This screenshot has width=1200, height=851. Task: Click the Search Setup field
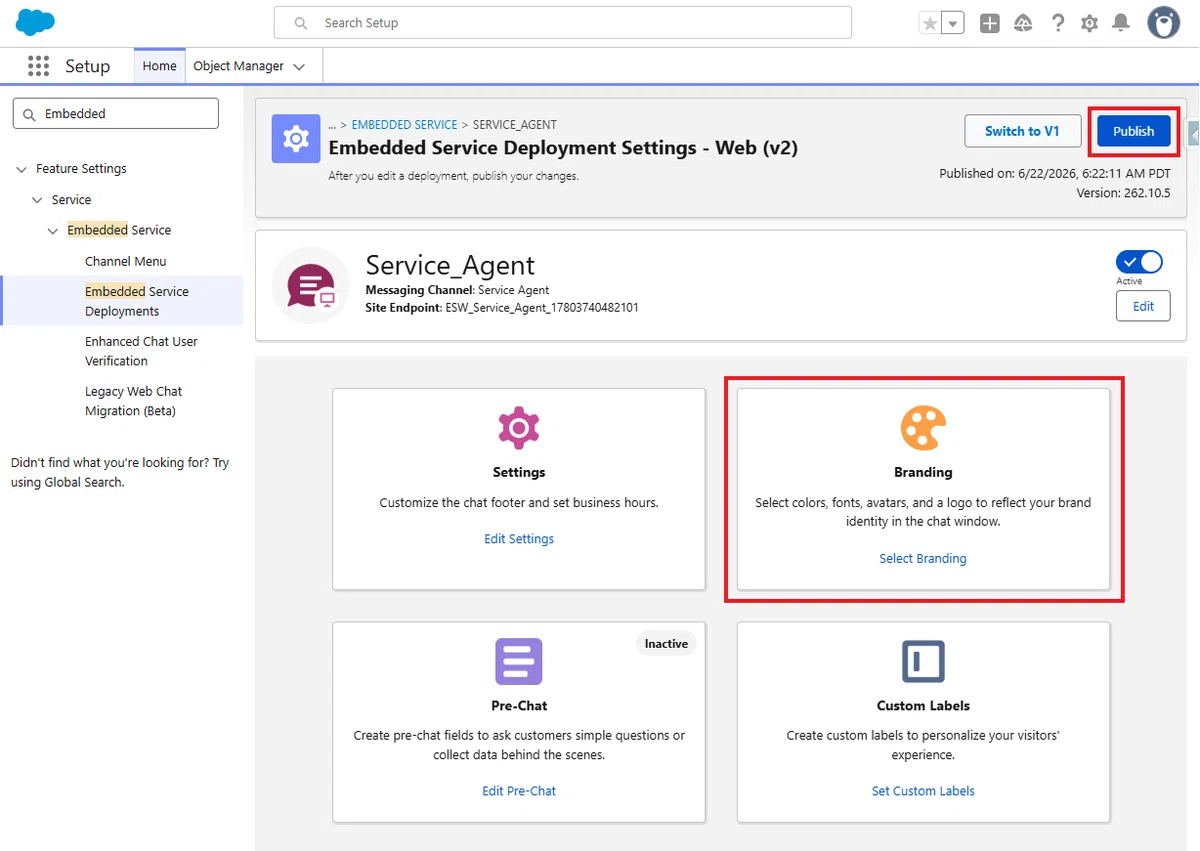pyautogui.click(x=563, y=22)
